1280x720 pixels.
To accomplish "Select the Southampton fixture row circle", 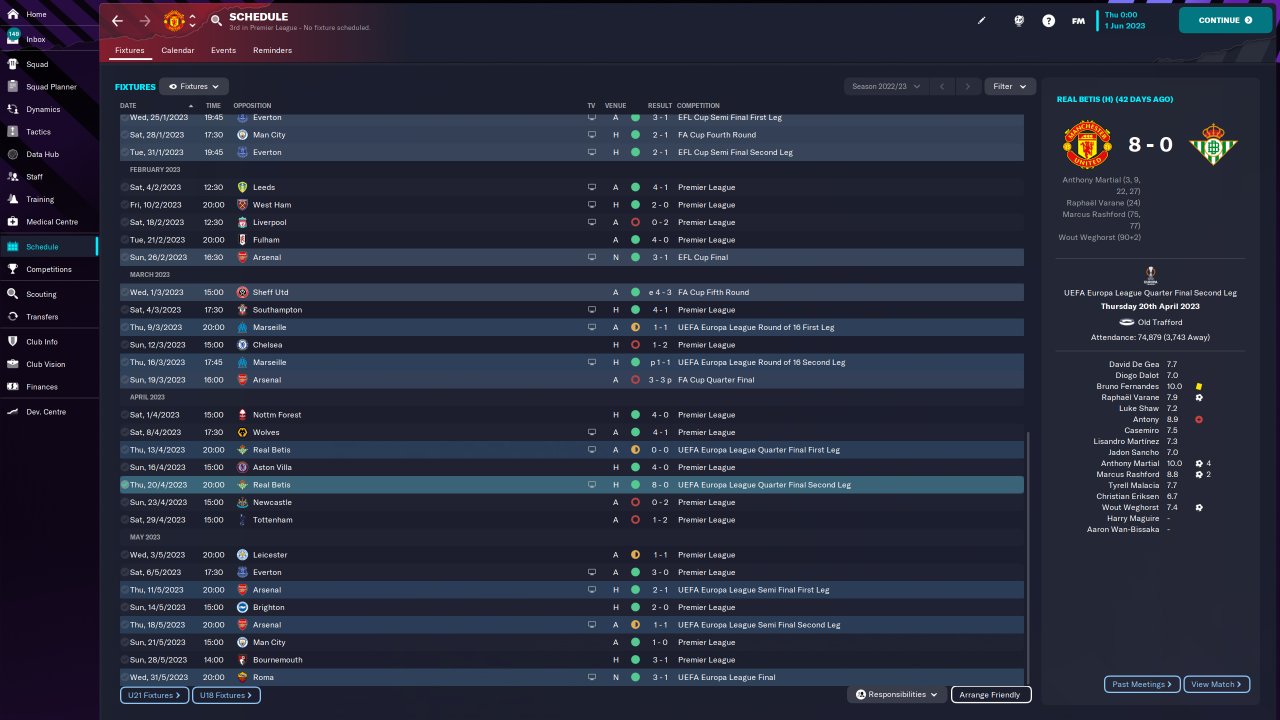I will pos(125,310).
